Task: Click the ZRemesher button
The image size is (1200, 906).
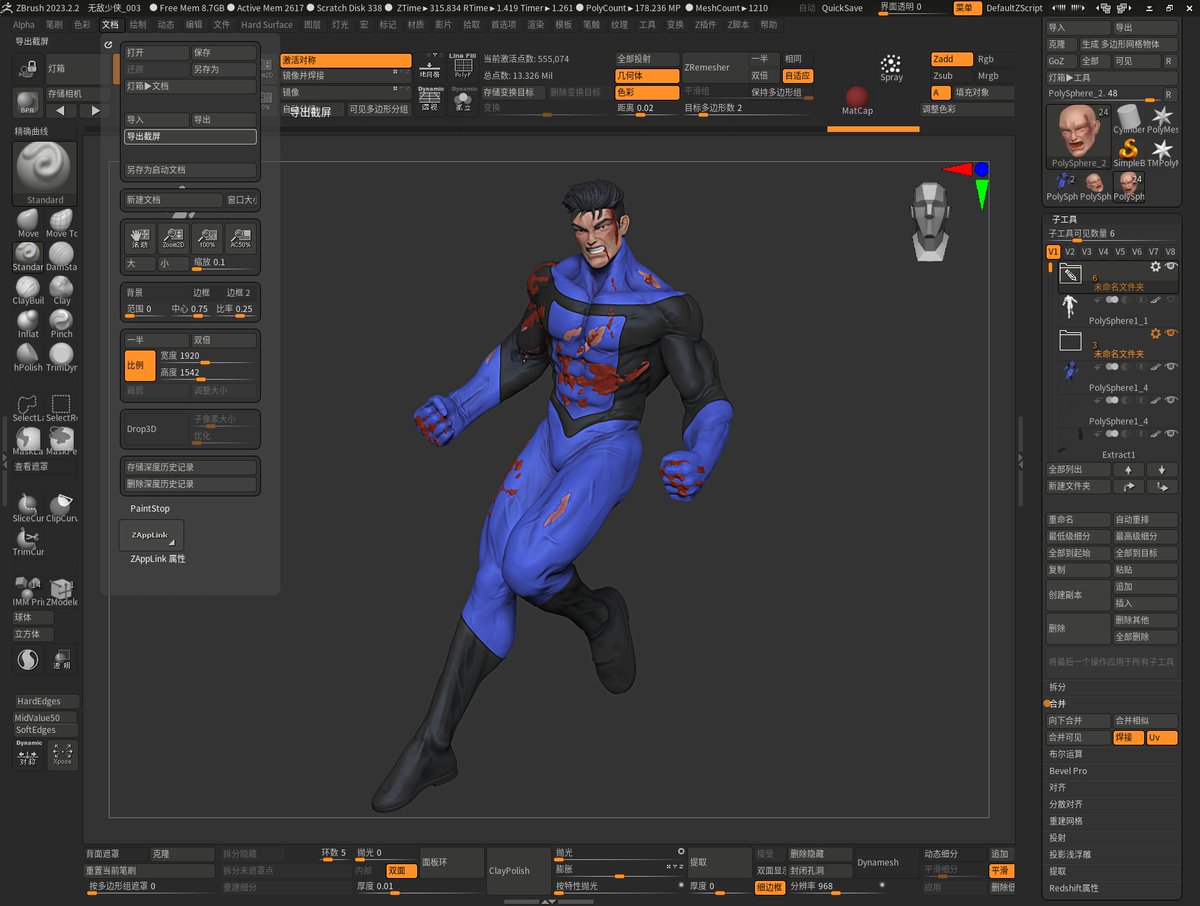Action: (x=714, y=68)
